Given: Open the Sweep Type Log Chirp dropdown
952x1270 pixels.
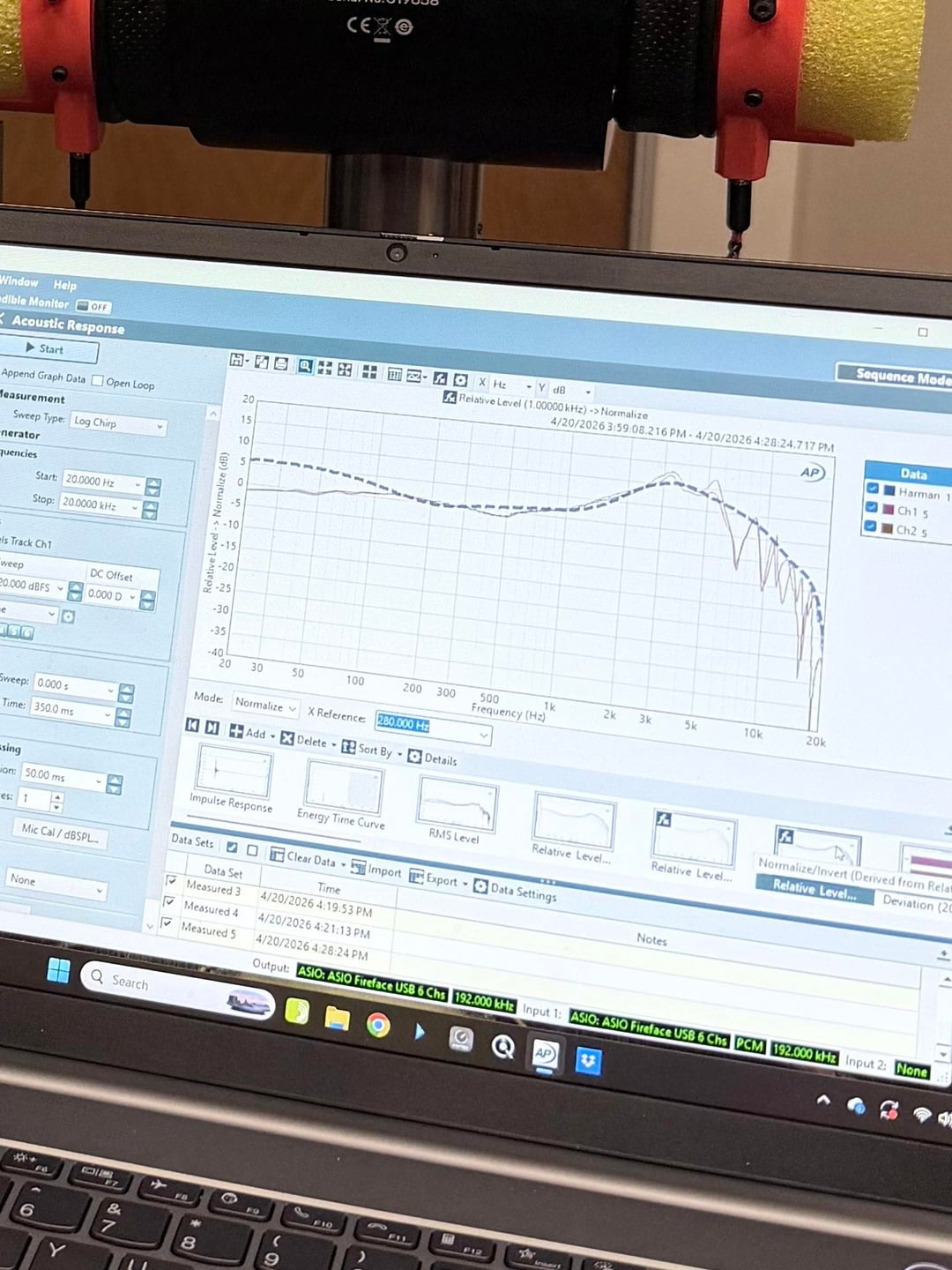Looking at the screenshot, I should click(118, 422).
